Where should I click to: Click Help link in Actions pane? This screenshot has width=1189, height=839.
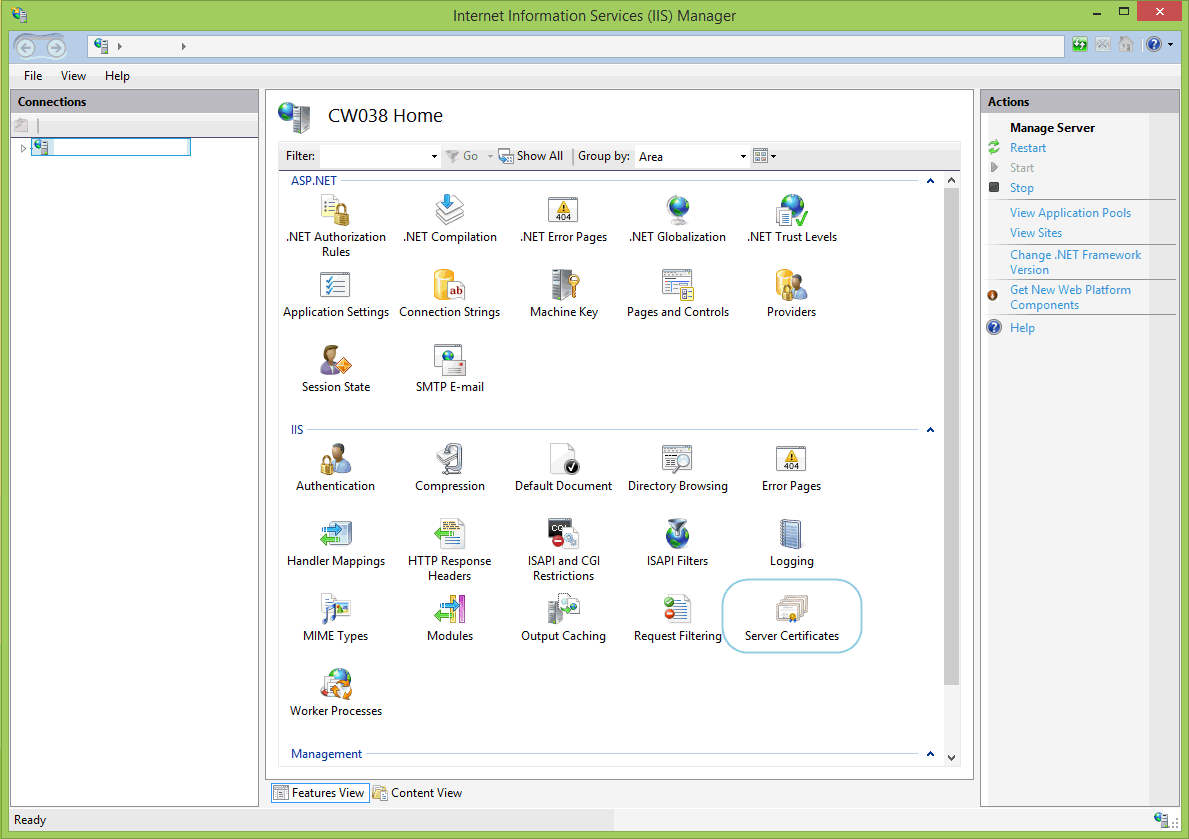pyautogui.click(x=1021, y=328)
